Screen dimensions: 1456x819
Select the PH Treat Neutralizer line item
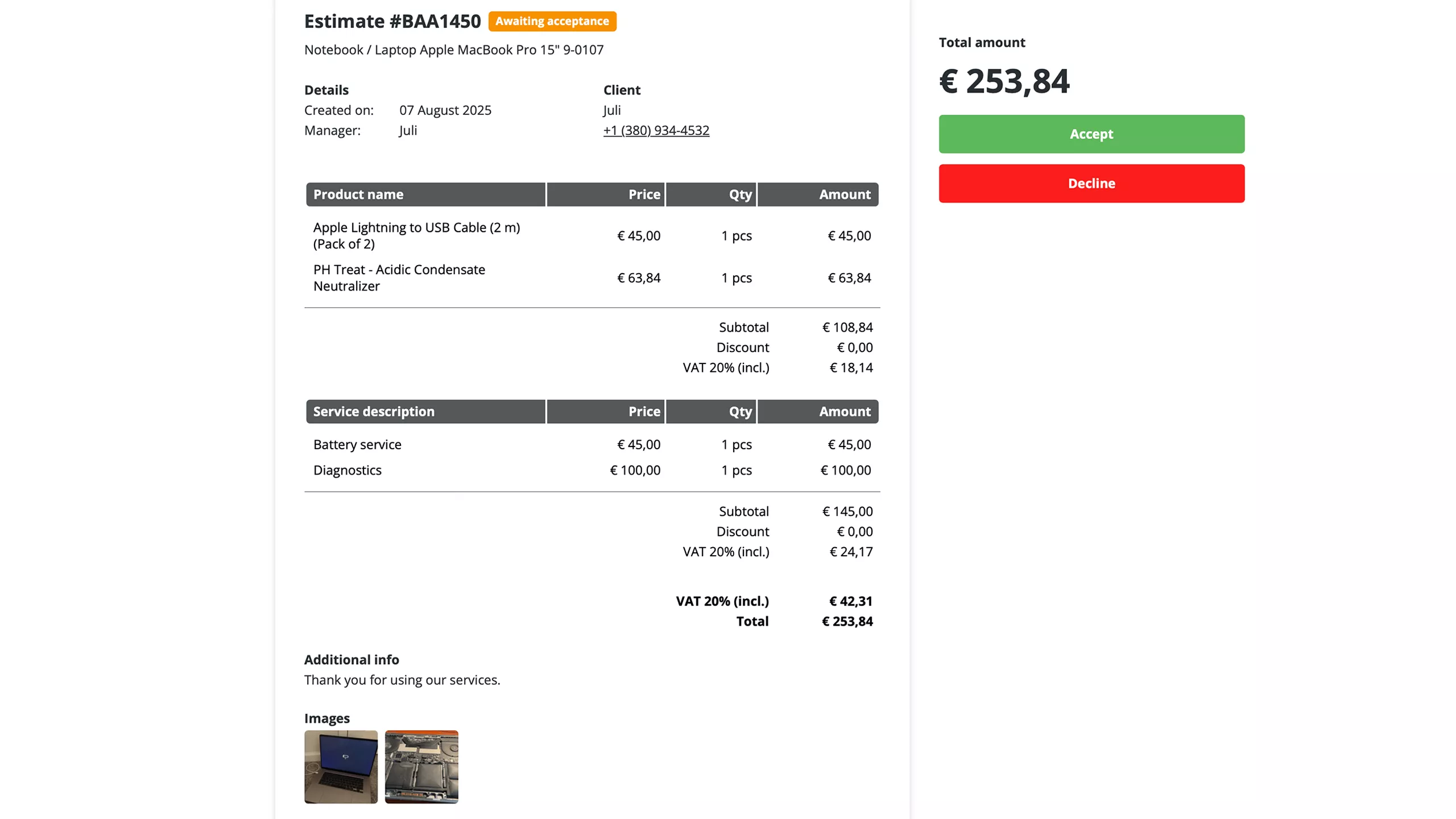tap(399, 278)
